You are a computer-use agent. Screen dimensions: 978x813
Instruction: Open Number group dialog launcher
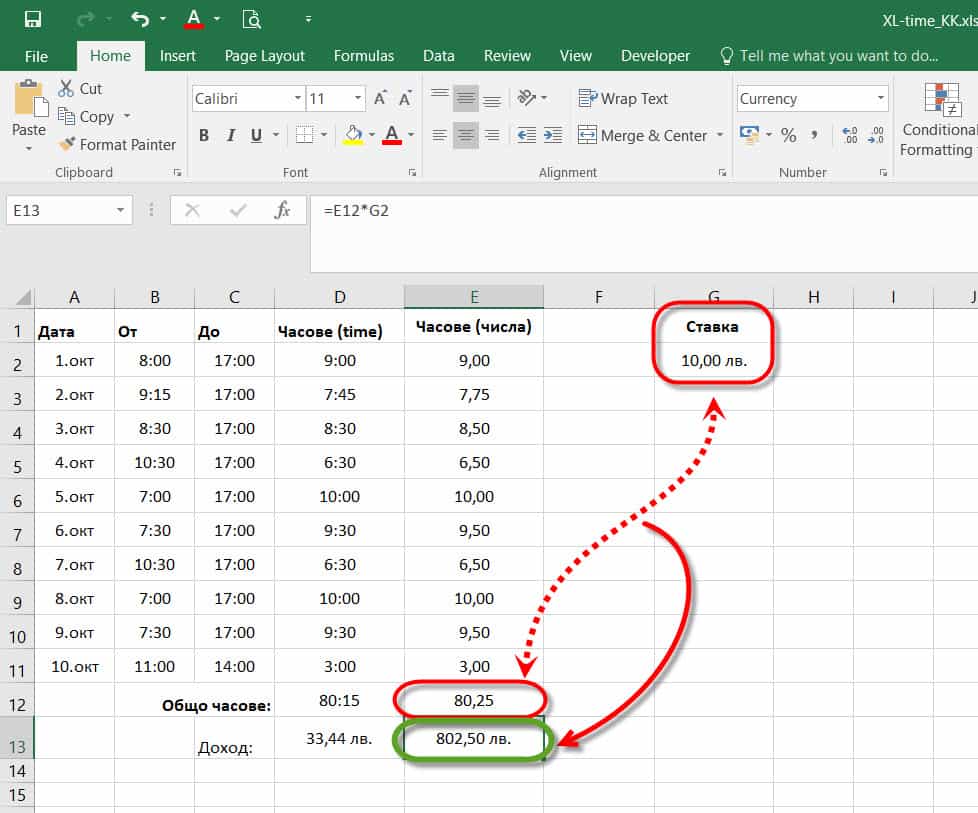tap(883, 173)
